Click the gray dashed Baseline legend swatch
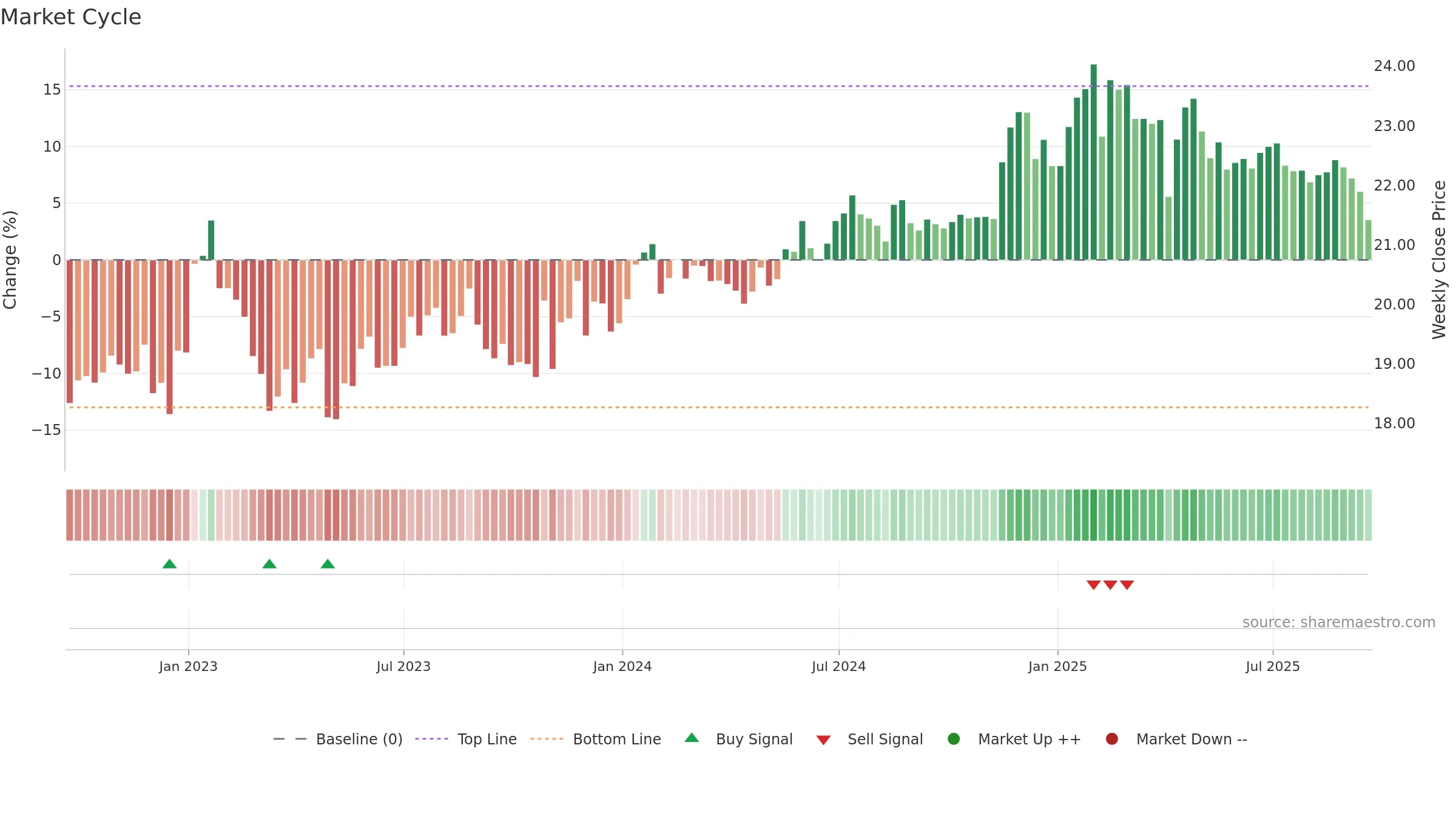The height and width of the screenshot is (819, 1456). coord(290,739)
